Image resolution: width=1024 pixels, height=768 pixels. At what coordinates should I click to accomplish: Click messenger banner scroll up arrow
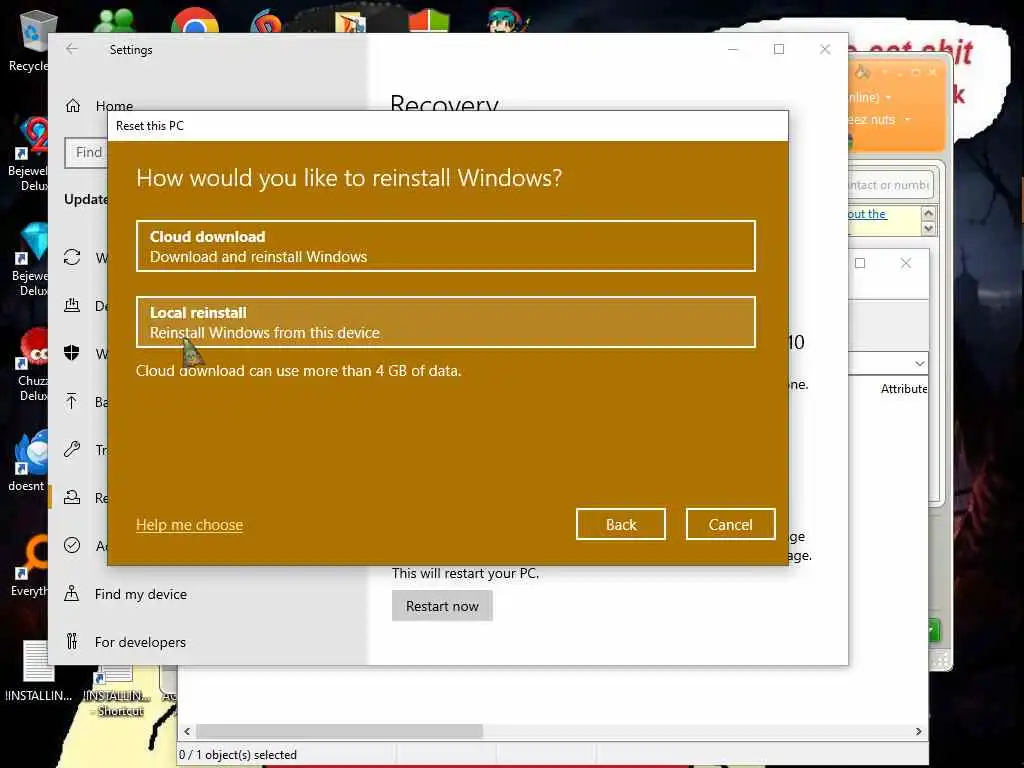(928, 214)
